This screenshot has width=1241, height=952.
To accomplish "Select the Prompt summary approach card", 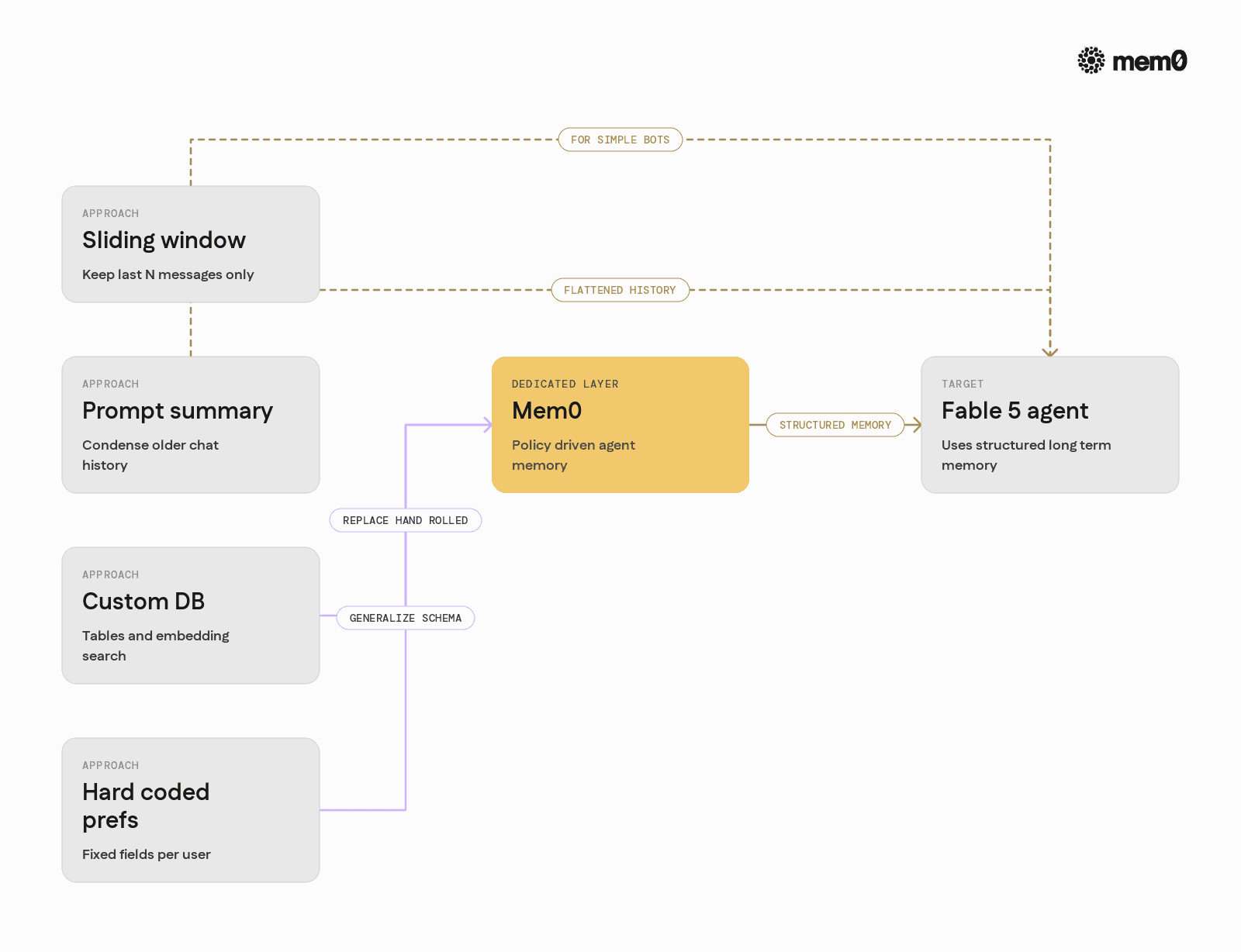I will pos(191,425).
